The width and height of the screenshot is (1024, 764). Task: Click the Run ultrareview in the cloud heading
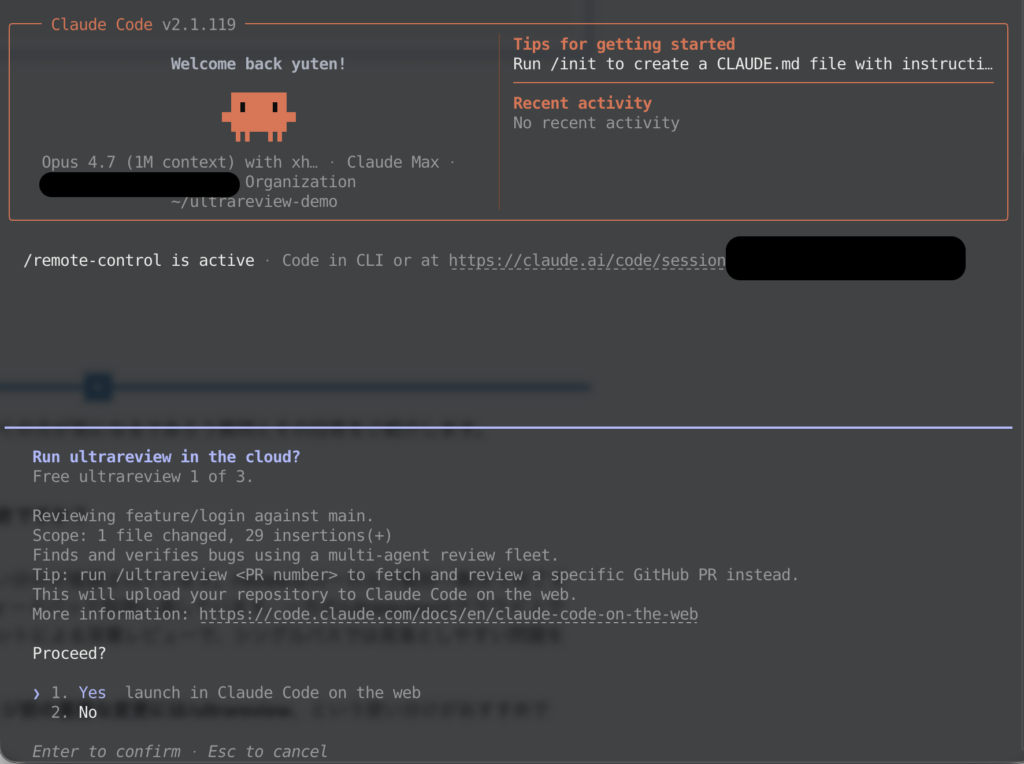click(x=166, y=457)
